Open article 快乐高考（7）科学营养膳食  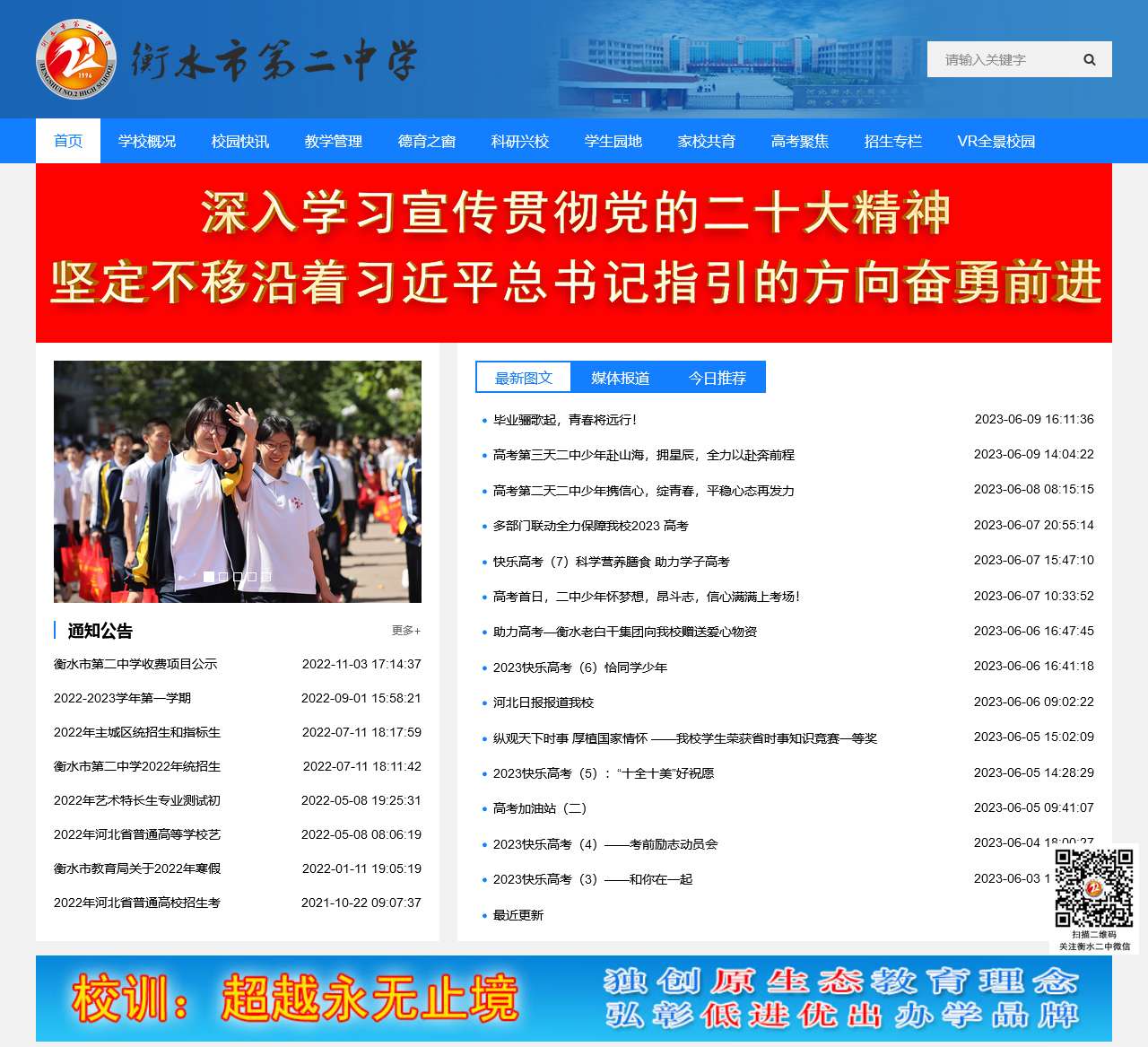coord(612,562)
